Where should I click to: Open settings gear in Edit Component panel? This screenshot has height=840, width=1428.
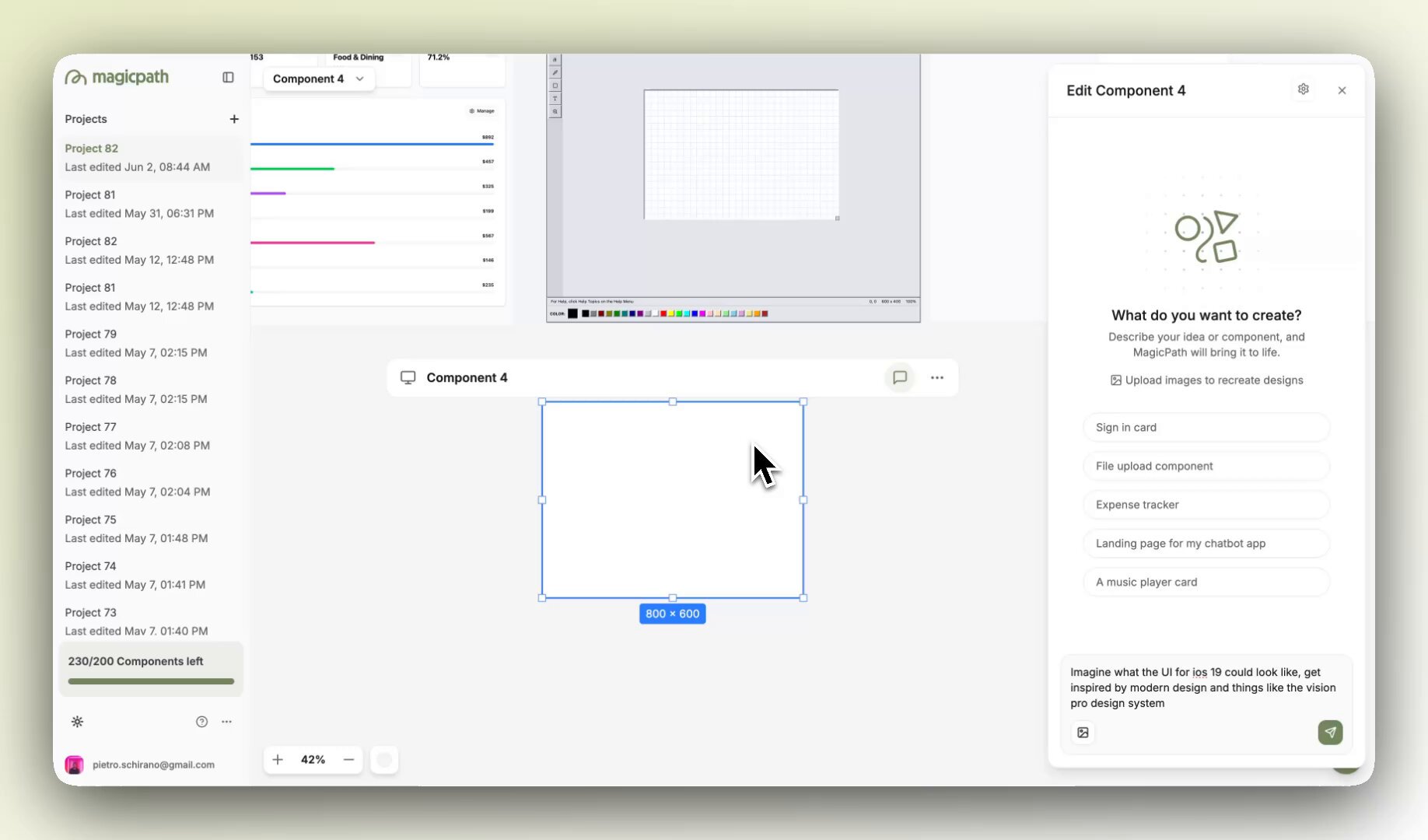[1304, 89]
